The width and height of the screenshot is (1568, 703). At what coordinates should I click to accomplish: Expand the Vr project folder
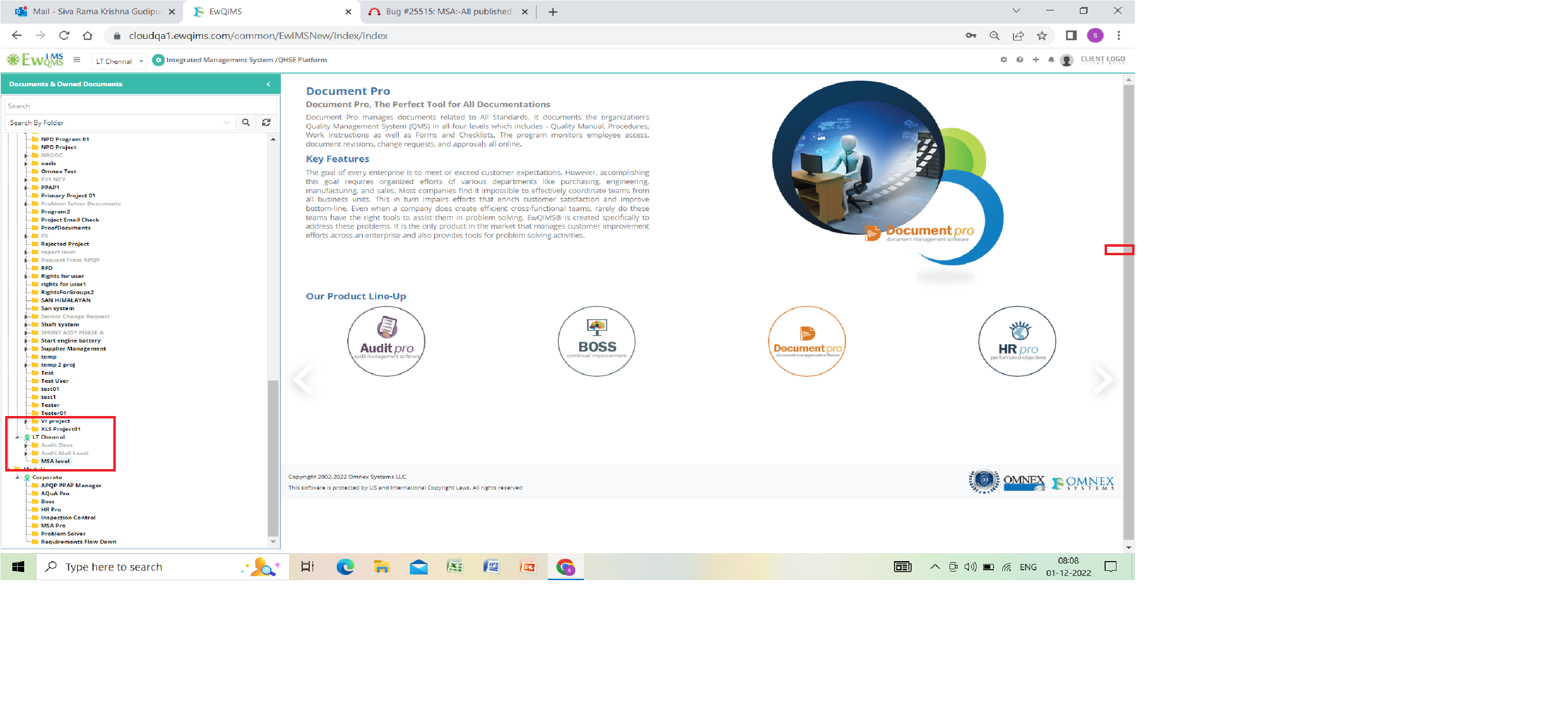coord(26,421)
